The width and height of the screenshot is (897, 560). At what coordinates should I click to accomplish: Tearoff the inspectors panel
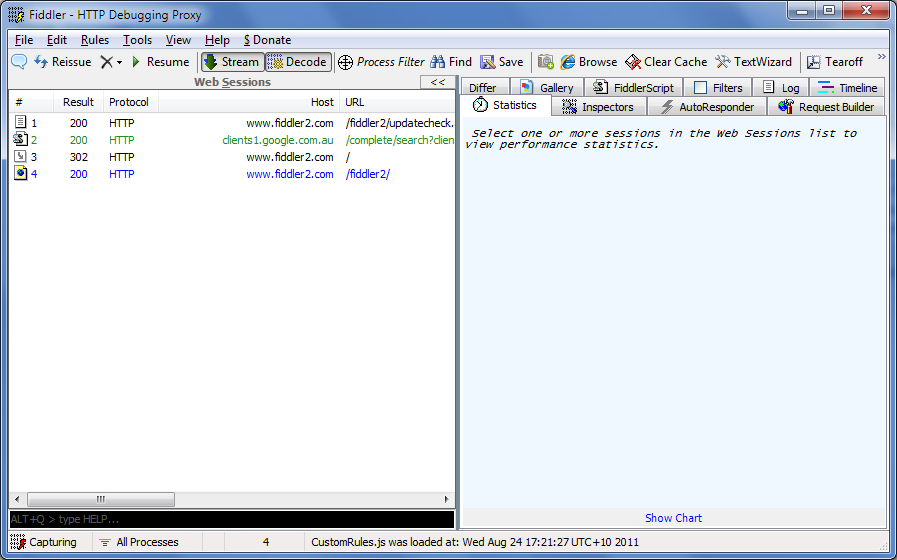(x=835, y=62)
